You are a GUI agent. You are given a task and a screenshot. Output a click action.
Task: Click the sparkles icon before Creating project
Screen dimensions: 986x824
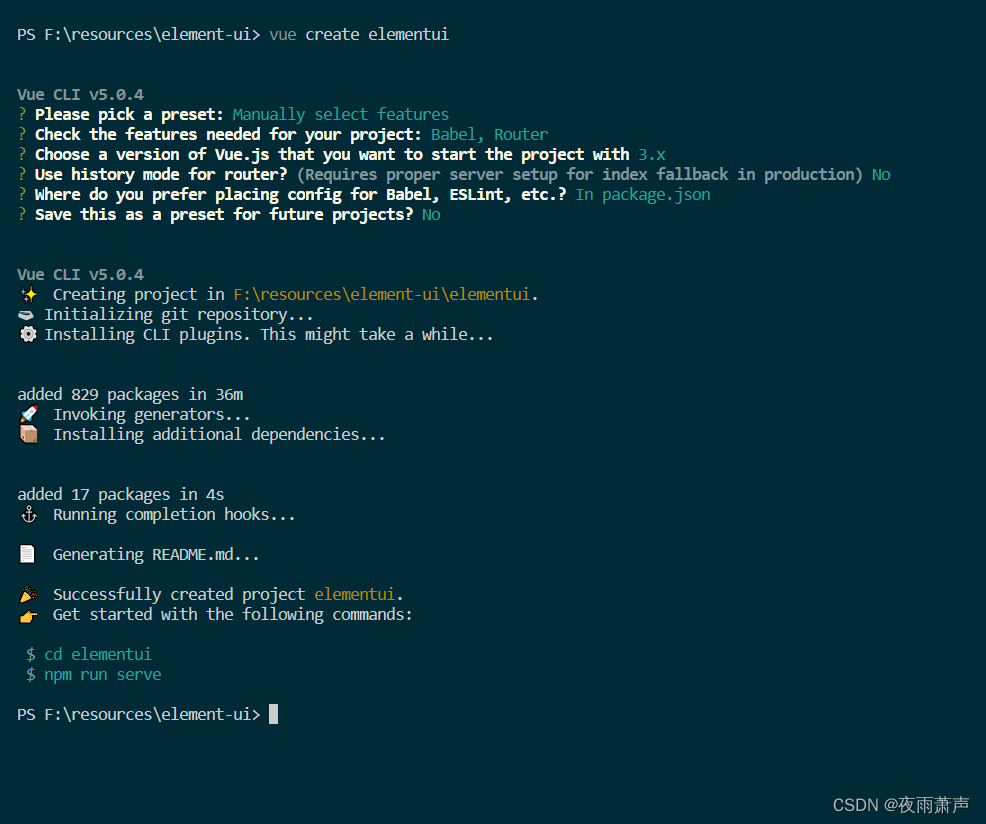(x=28, y=294)
